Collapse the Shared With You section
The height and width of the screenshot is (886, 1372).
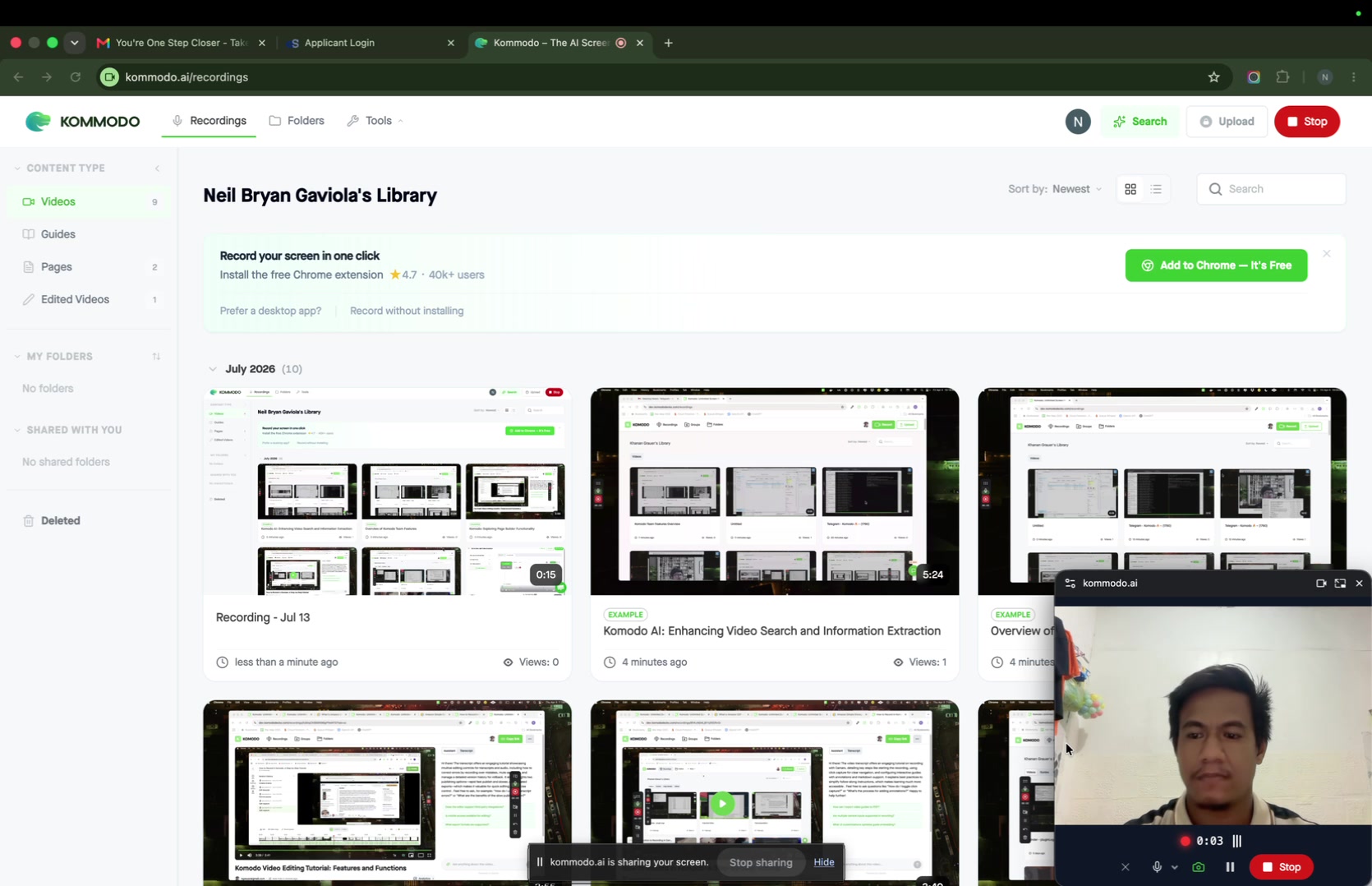point(17,430)
